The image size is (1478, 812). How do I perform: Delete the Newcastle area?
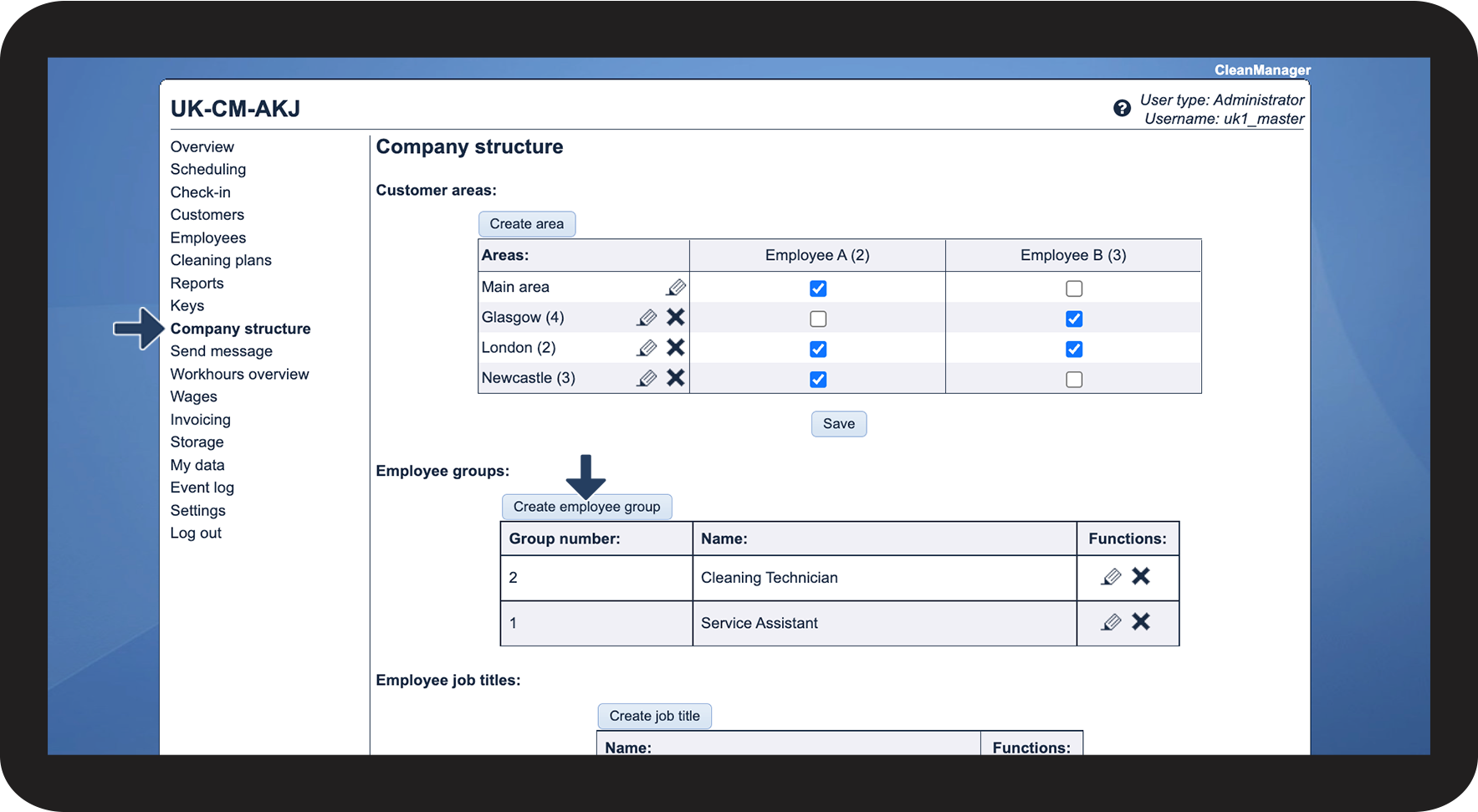[675, 378]
